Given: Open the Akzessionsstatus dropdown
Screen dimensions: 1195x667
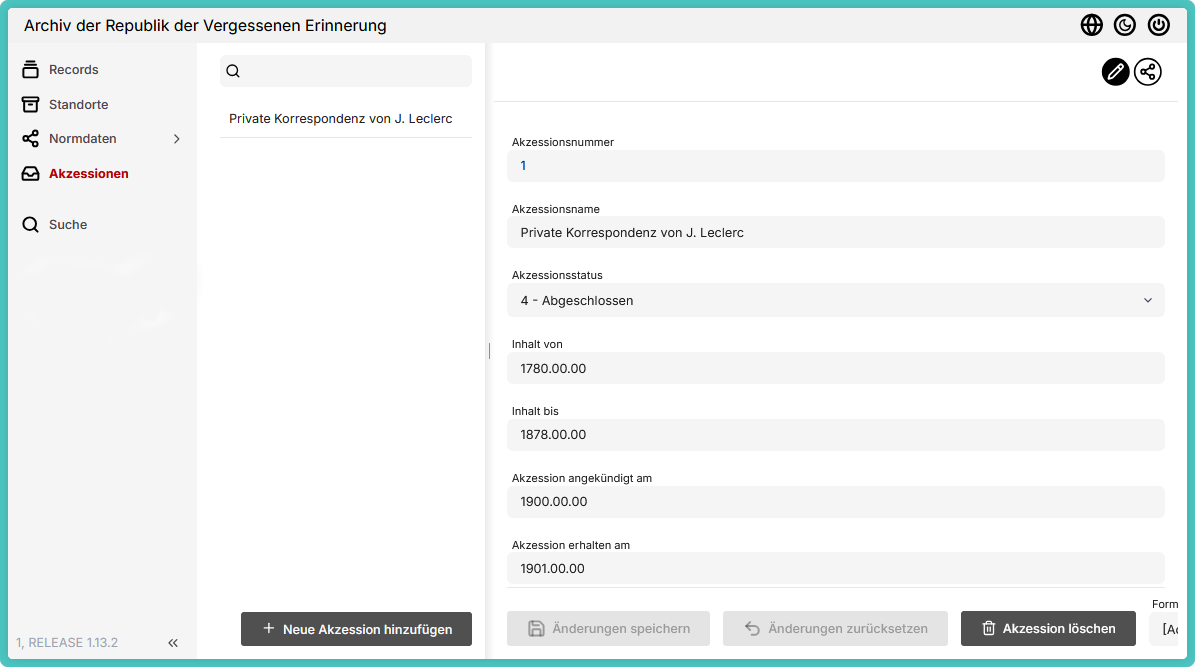Looking at the screenshot, I should (835, 300).
